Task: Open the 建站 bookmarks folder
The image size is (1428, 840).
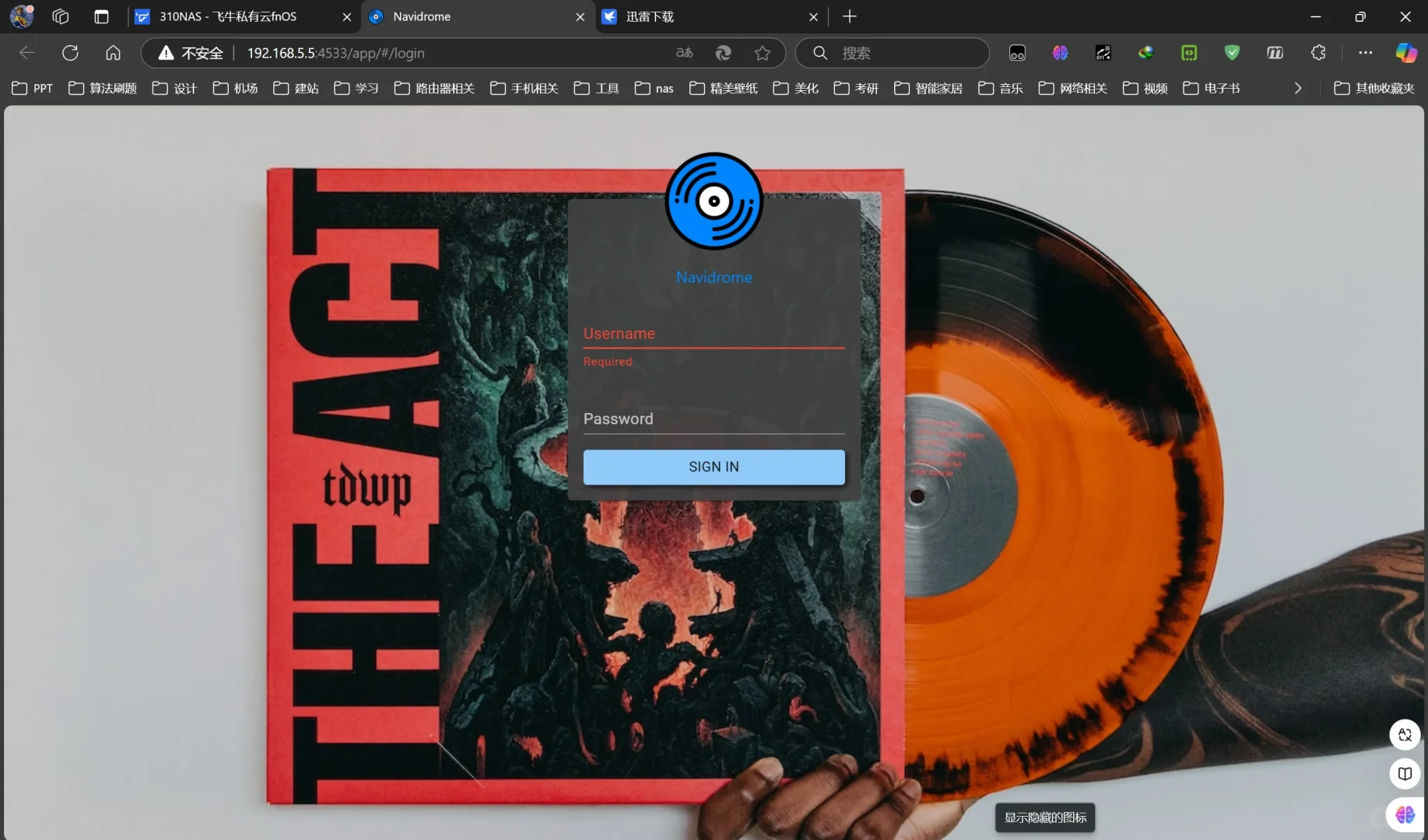Action: coord(296,88)
